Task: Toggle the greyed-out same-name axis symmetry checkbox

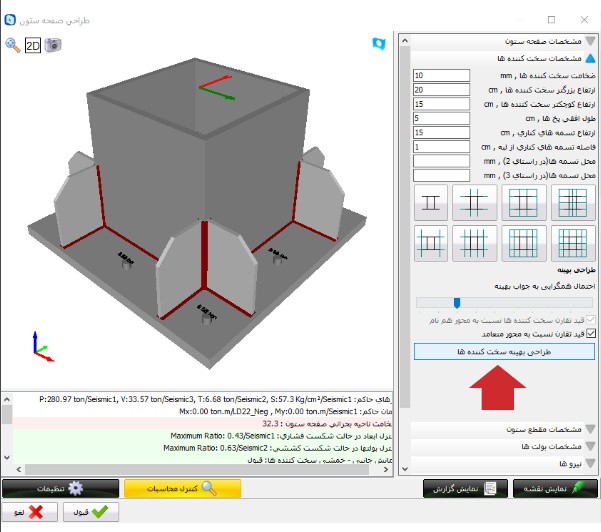Action: [590, 320]
